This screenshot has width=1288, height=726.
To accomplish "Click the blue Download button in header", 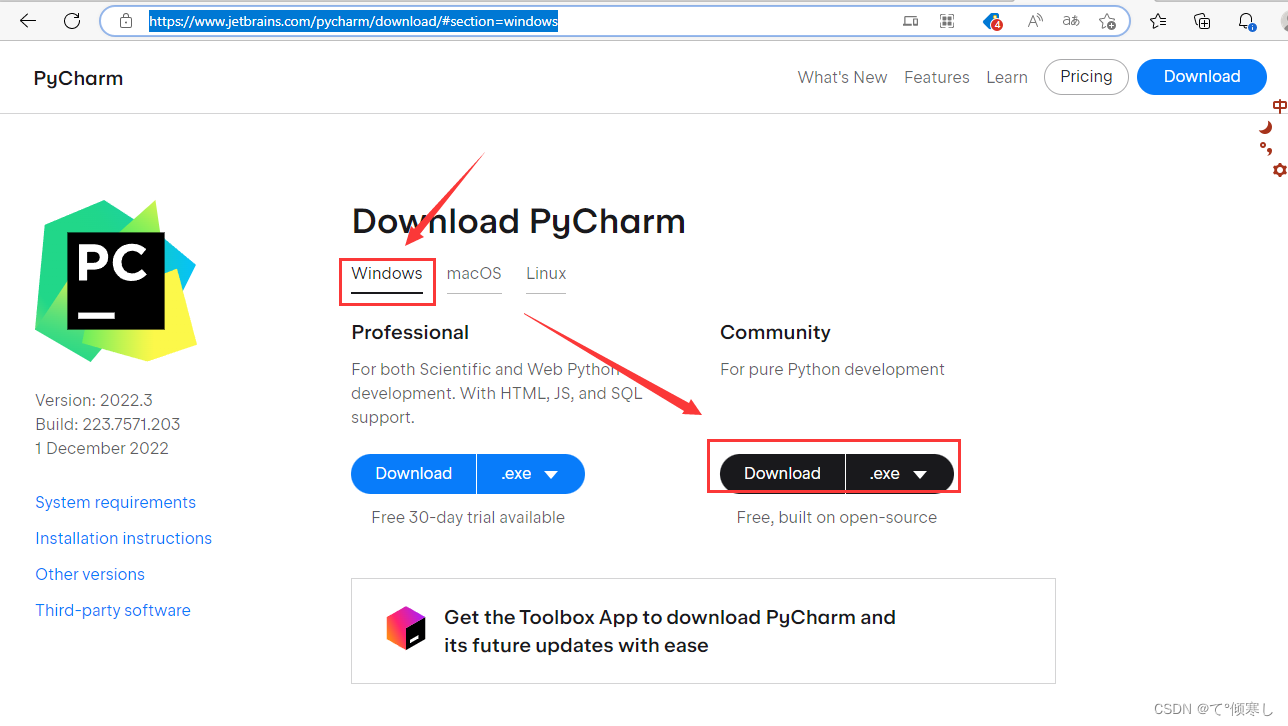I will click(1202, 77).
